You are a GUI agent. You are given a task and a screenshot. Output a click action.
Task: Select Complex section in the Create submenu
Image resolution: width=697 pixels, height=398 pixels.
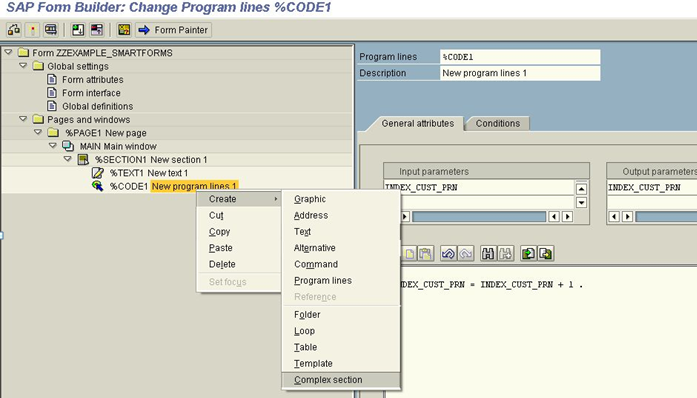coord(341,380)
